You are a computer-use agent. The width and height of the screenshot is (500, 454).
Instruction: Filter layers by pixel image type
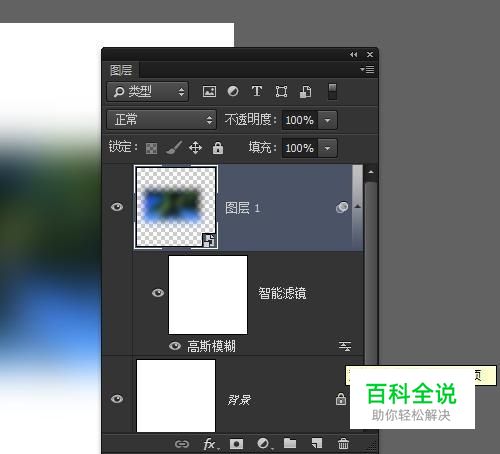coord(209,91)
